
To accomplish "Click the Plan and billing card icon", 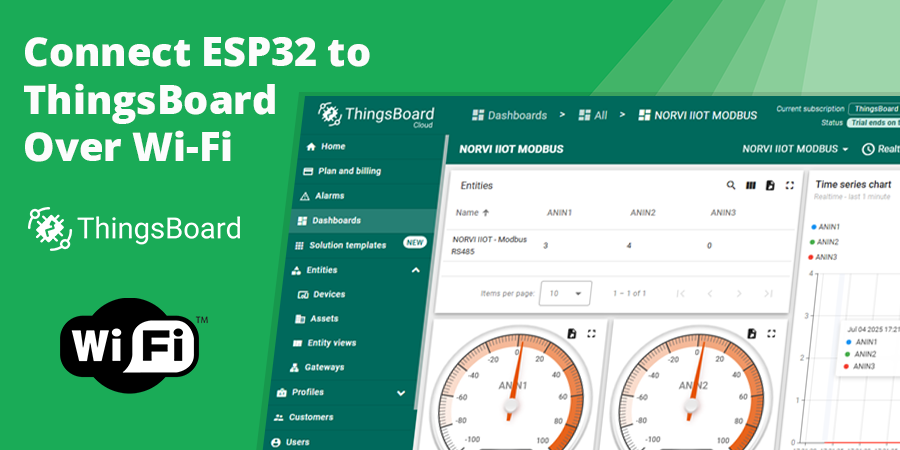I will pos(308,171).
